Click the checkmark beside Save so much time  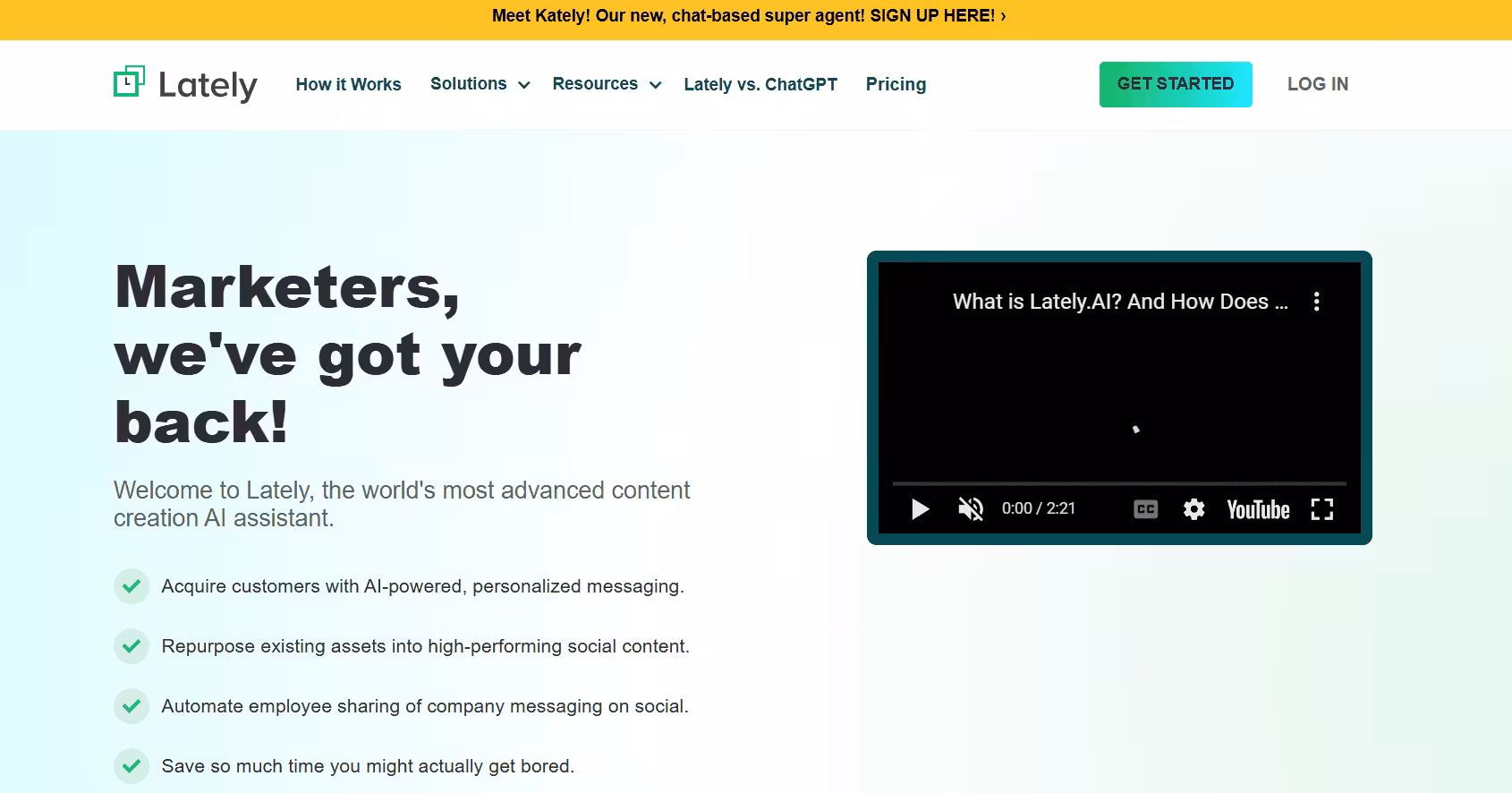[132, 766]
